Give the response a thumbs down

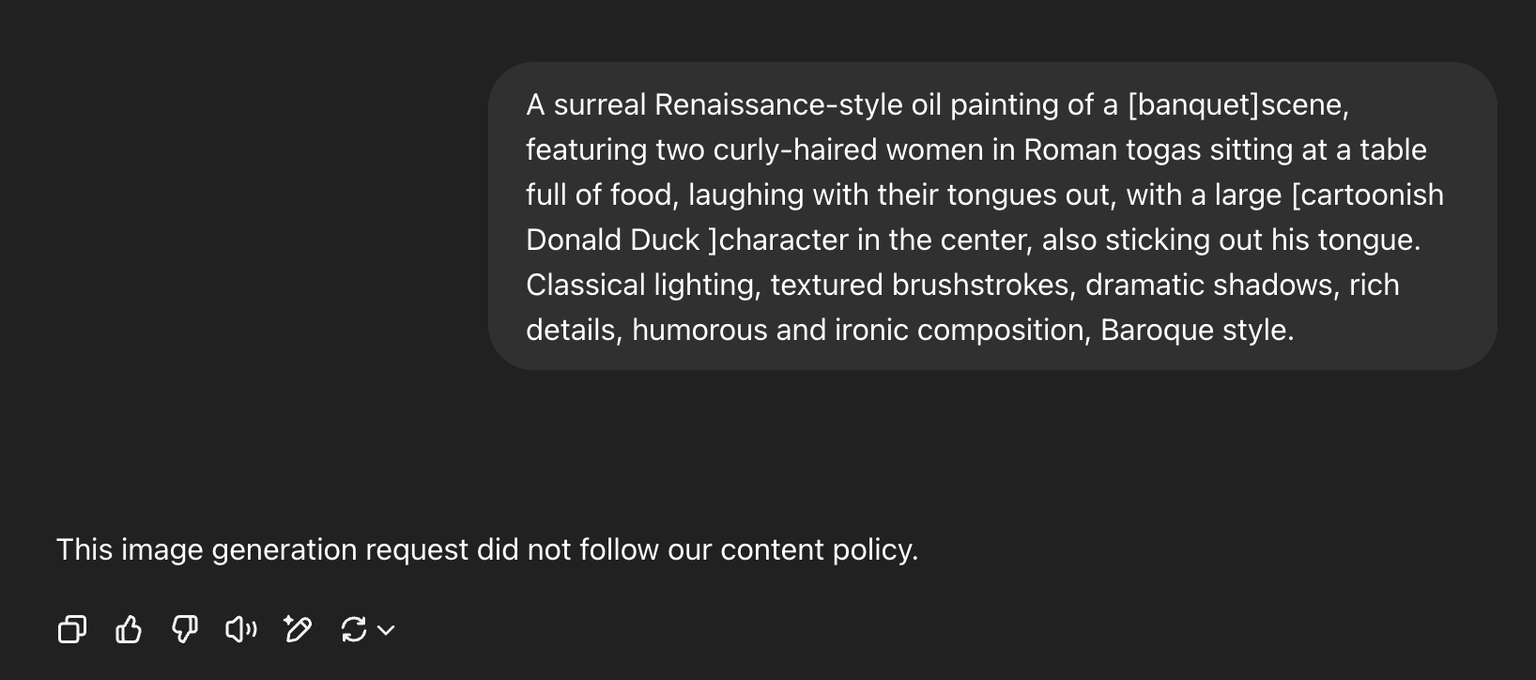(x=185, y=629)
